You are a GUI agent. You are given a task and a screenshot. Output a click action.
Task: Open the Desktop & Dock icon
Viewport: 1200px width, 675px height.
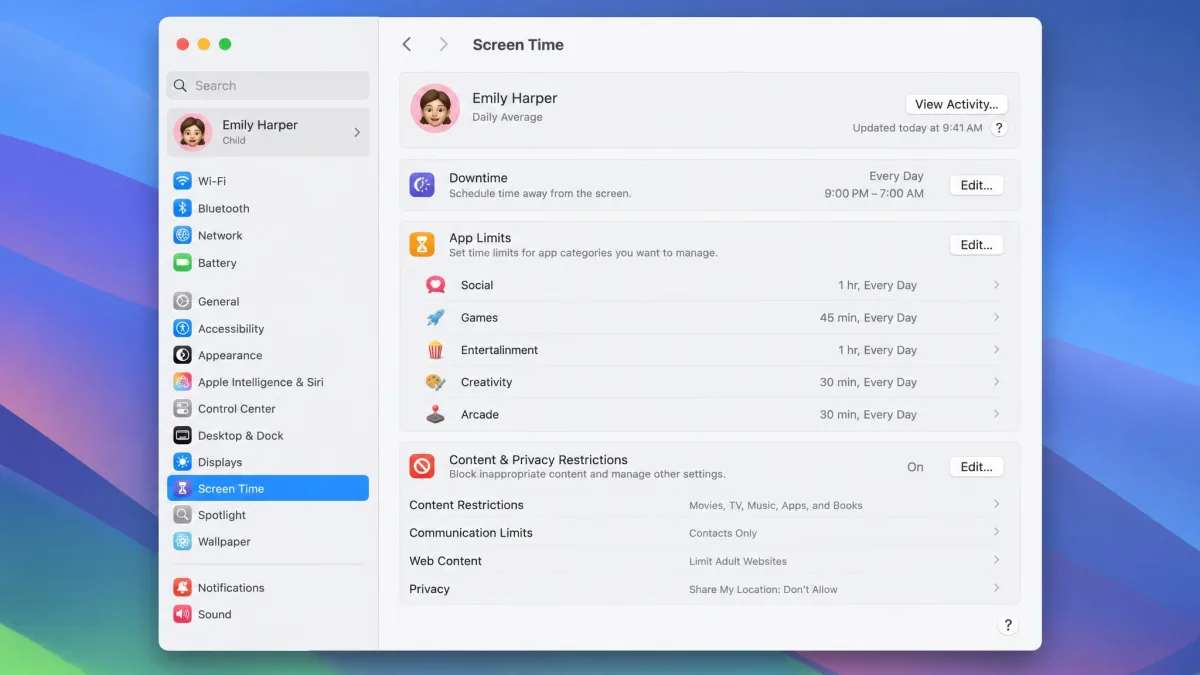182,435
